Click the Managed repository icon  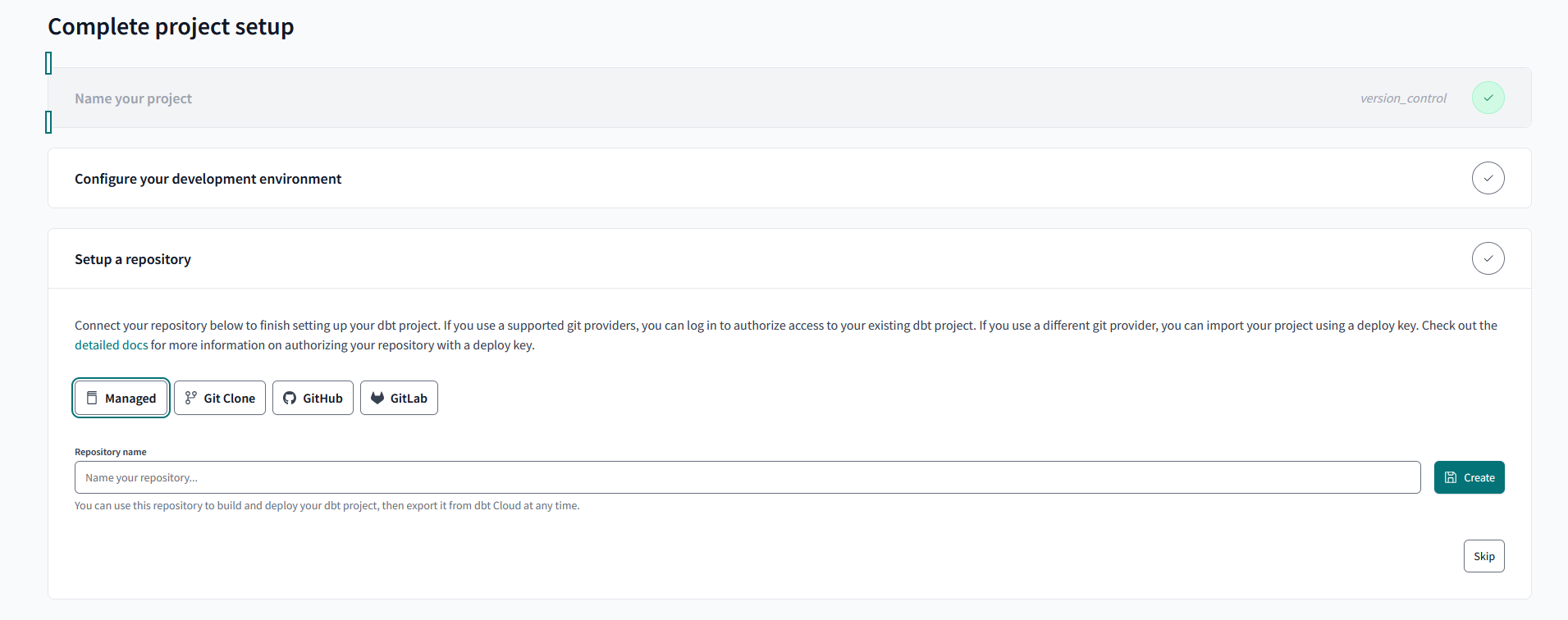coord(92,398)
